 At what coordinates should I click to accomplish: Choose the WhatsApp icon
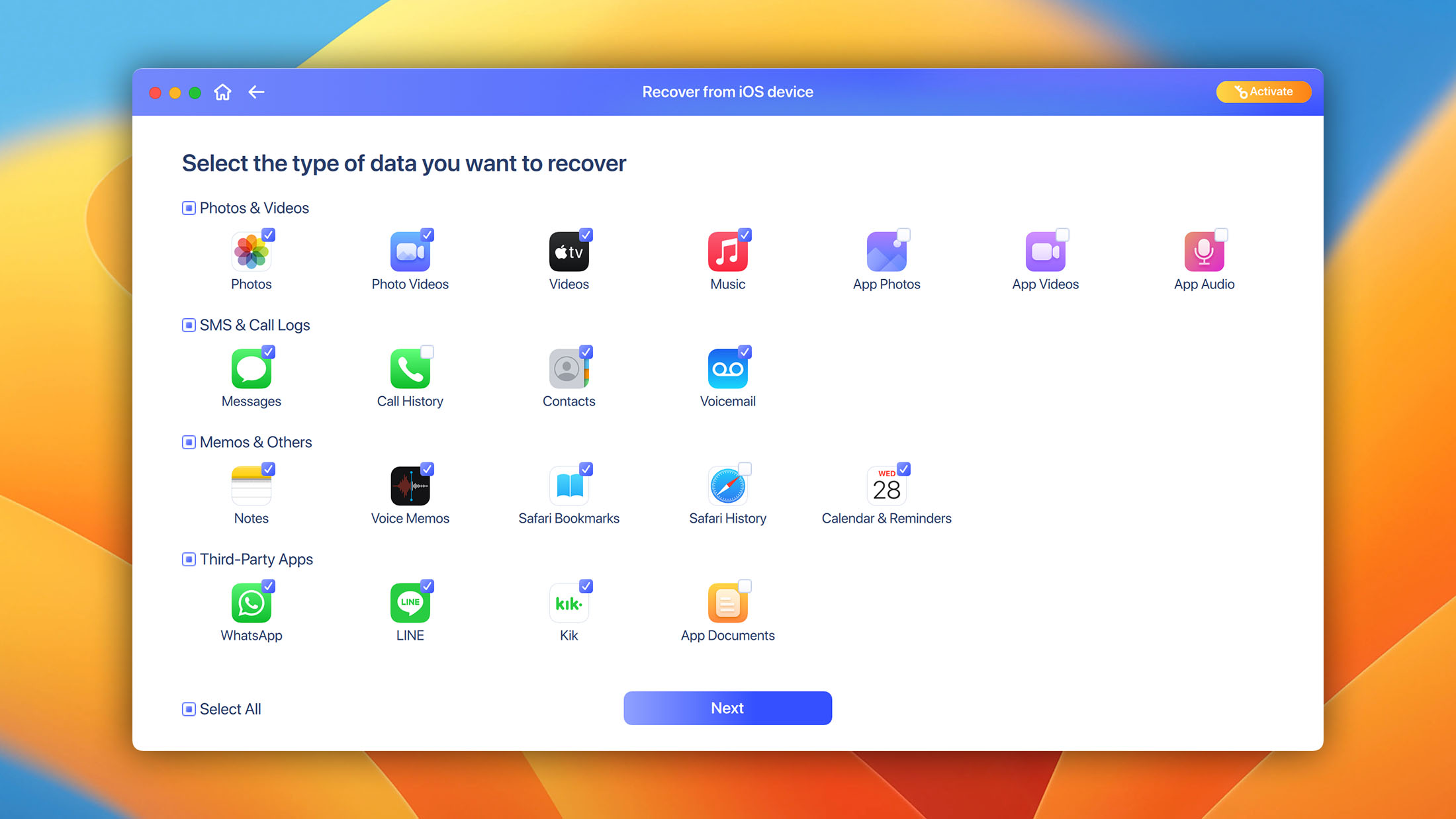click(x=251, y=603)
